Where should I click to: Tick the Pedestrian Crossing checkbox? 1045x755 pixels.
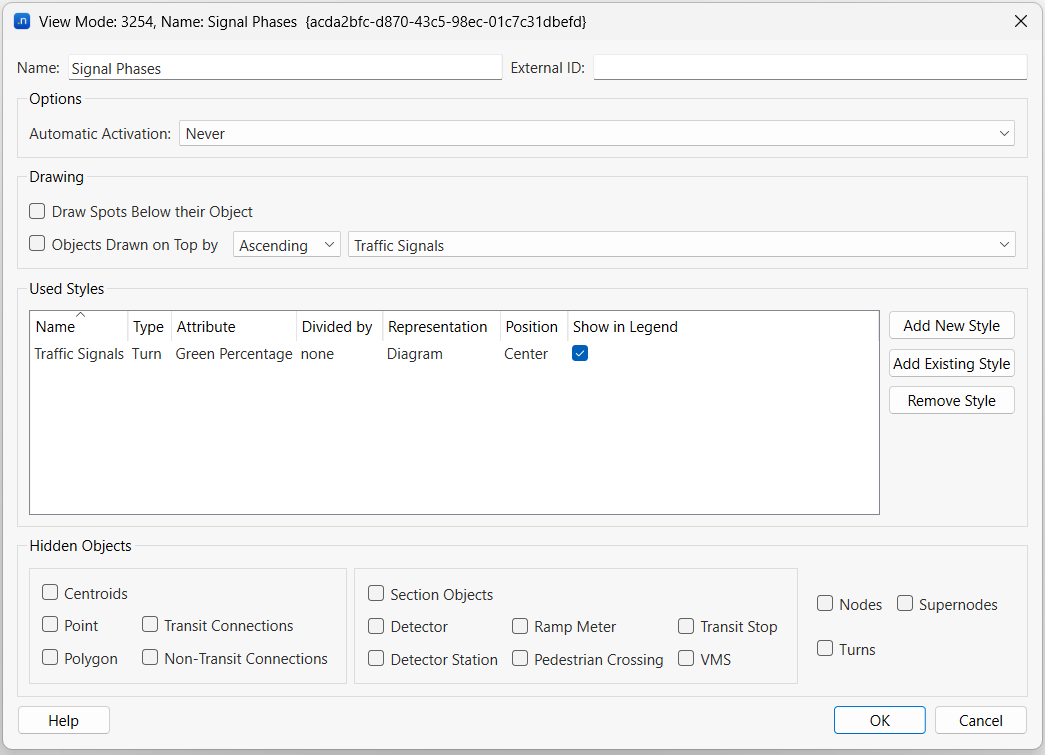coord(520,659)
